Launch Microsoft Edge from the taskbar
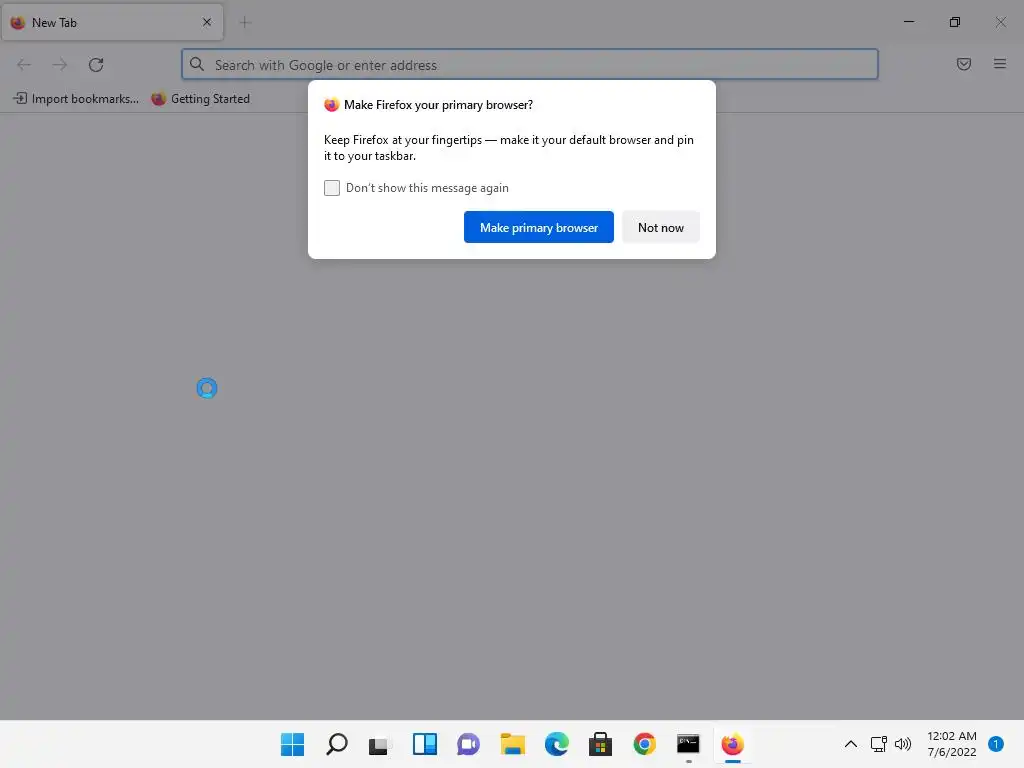This screenshot has height=768, width=1024. tap(556, 744)
